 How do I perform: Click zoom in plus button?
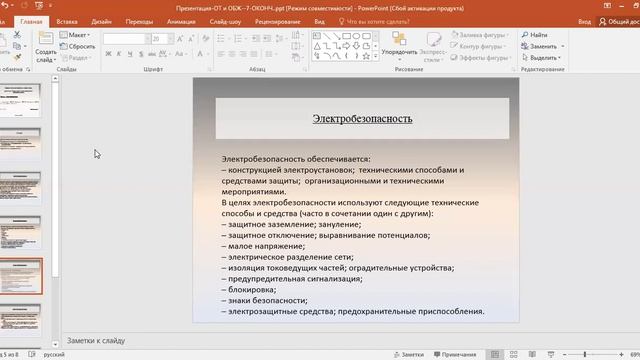(621, 354)
